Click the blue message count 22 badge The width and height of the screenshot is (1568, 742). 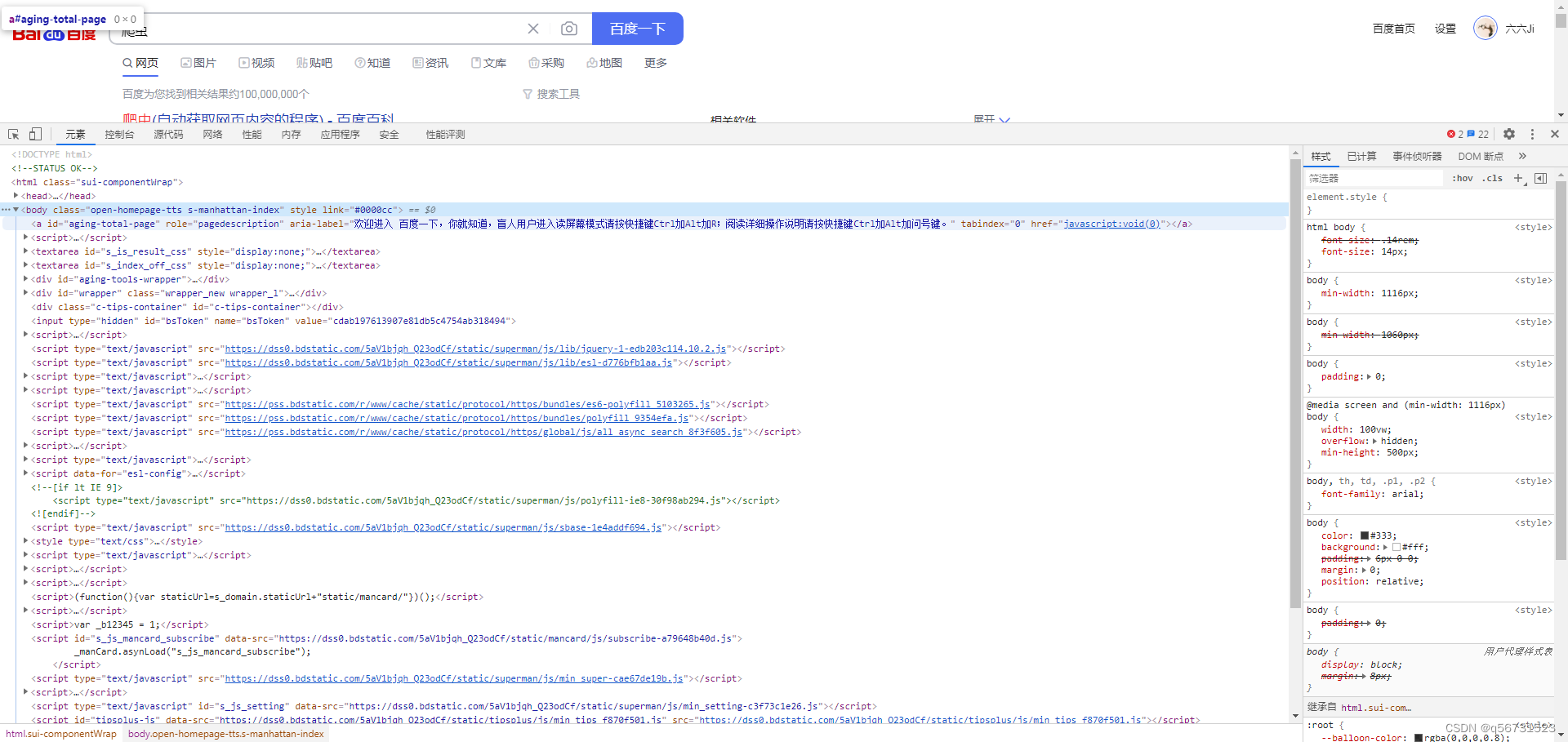coord(1478,134)
